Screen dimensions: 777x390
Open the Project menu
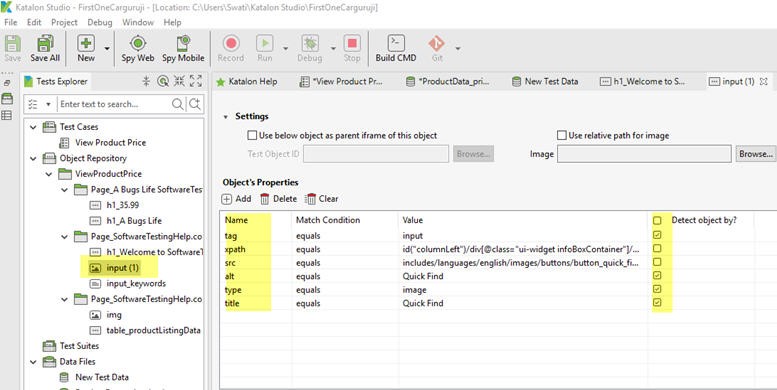[x=64, y=22]
